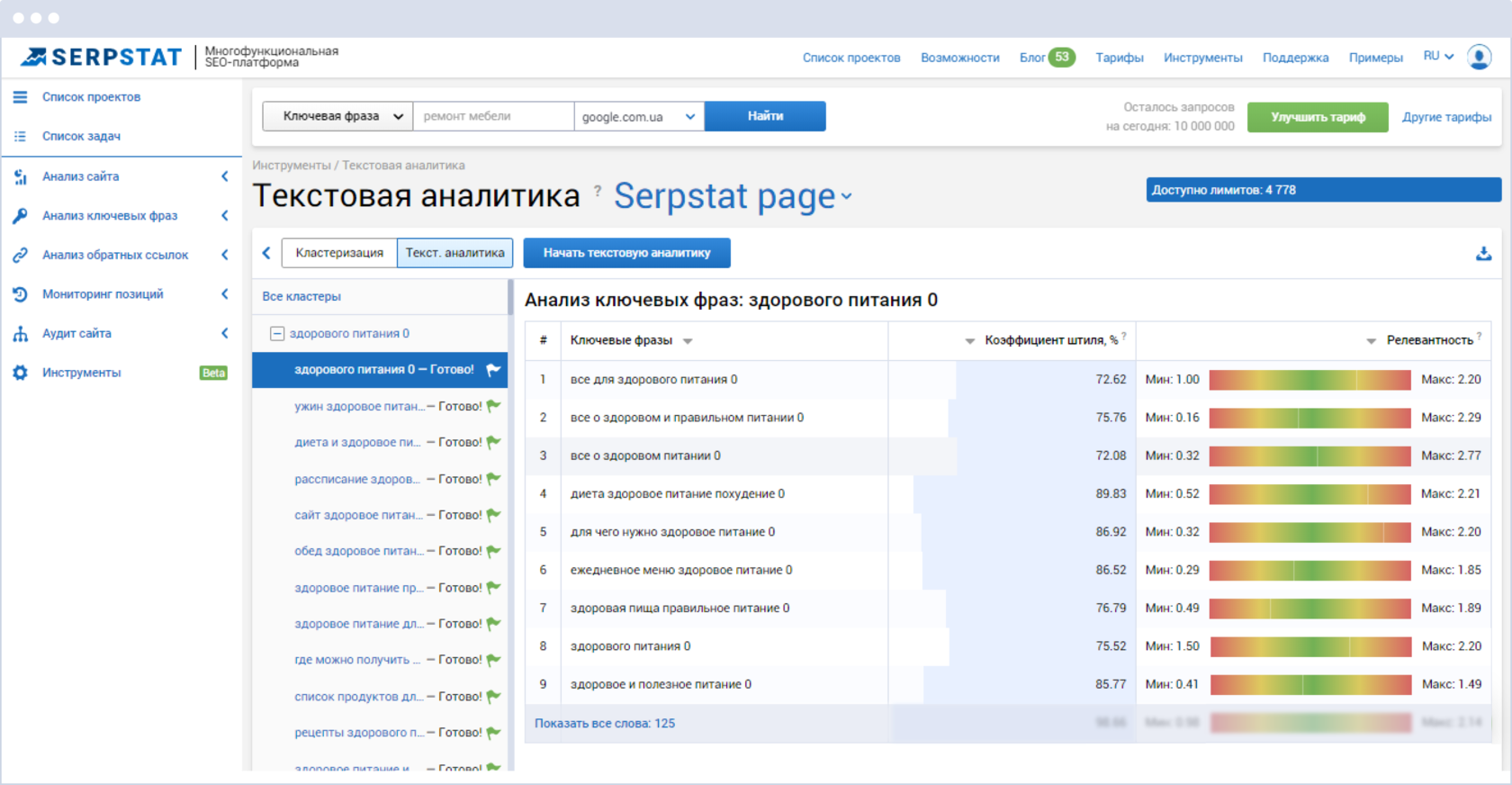Click the key icon for Анализ ключевых фраз
This screenshot has width=1512, height=785.
[x=20, y=216]
